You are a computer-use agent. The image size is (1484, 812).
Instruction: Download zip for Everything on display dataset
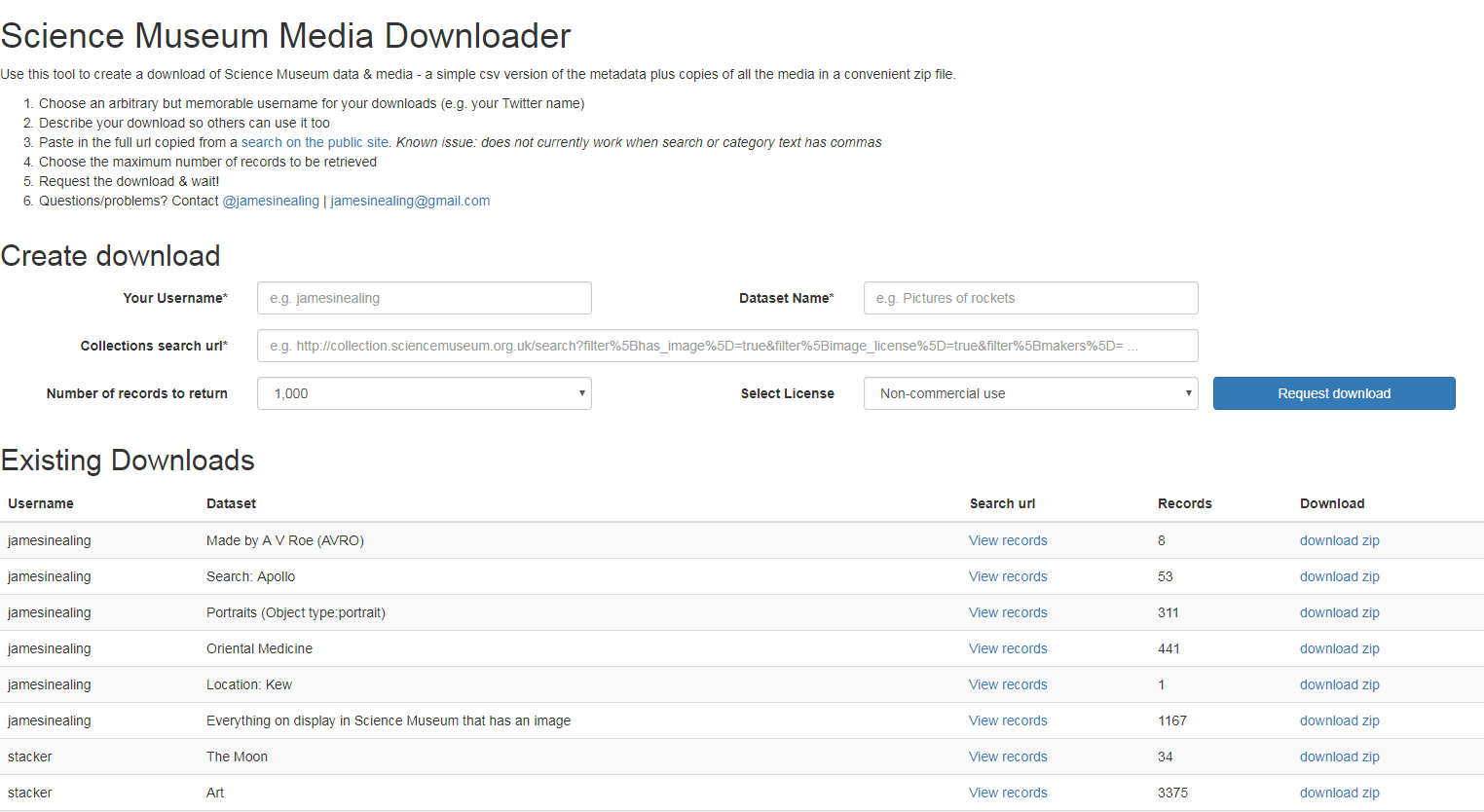(1340, 720)
